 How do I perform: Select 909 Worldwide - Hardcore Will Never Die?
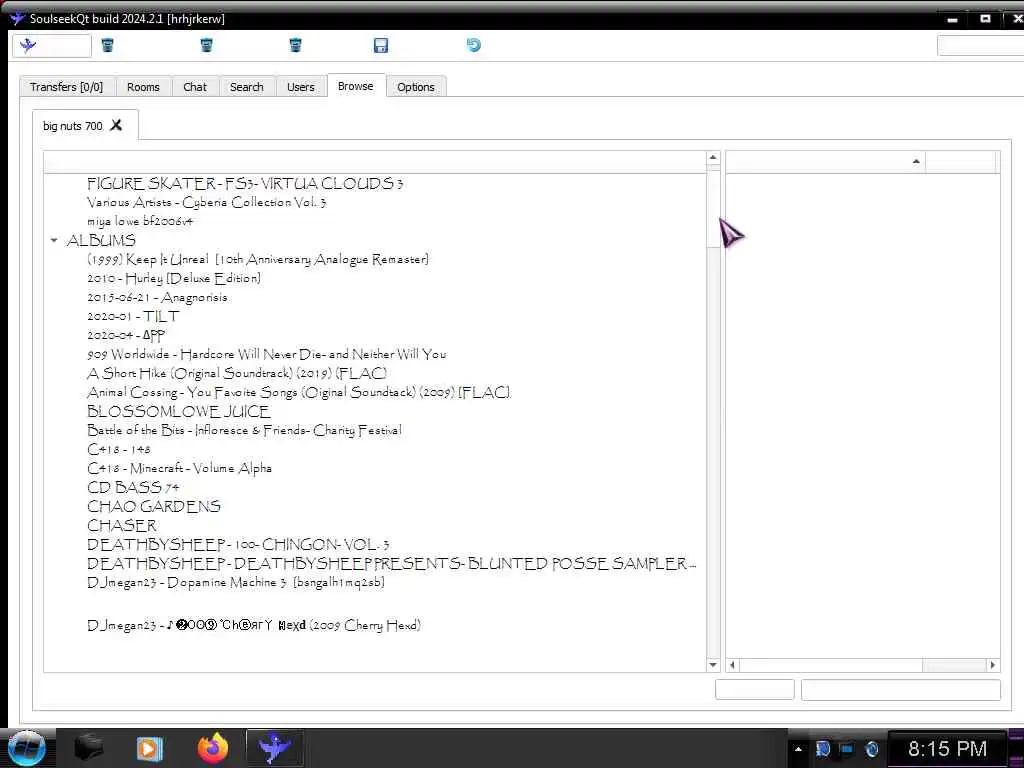coord(266,354)
